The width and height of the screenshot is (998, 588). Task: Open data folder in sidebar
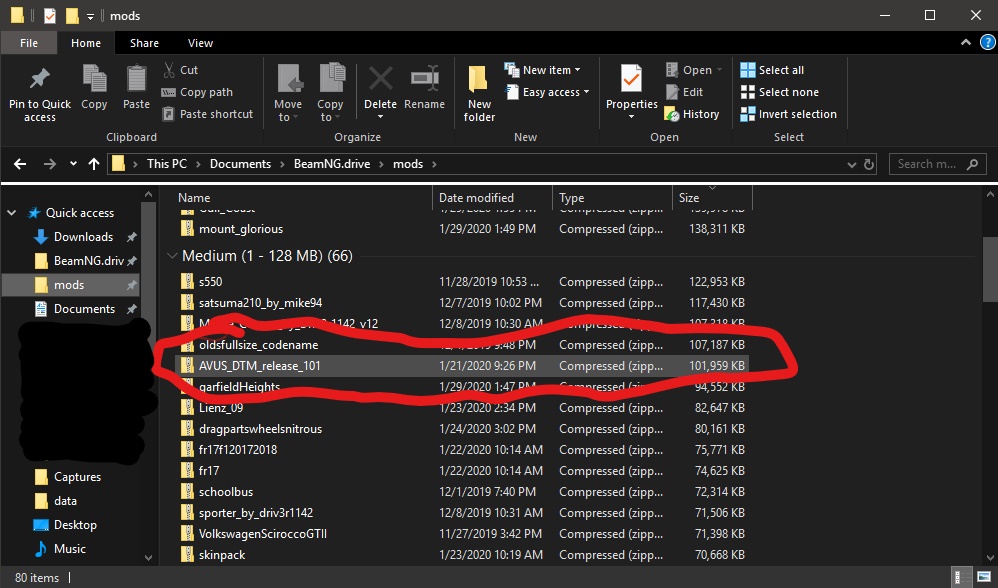56,501
